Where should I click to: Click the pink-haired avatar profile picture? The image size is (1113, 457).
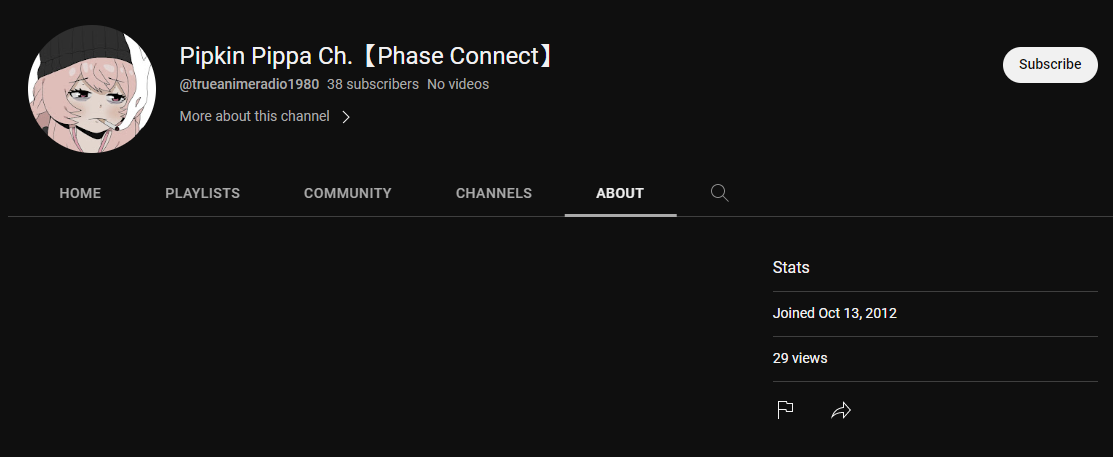92,89
